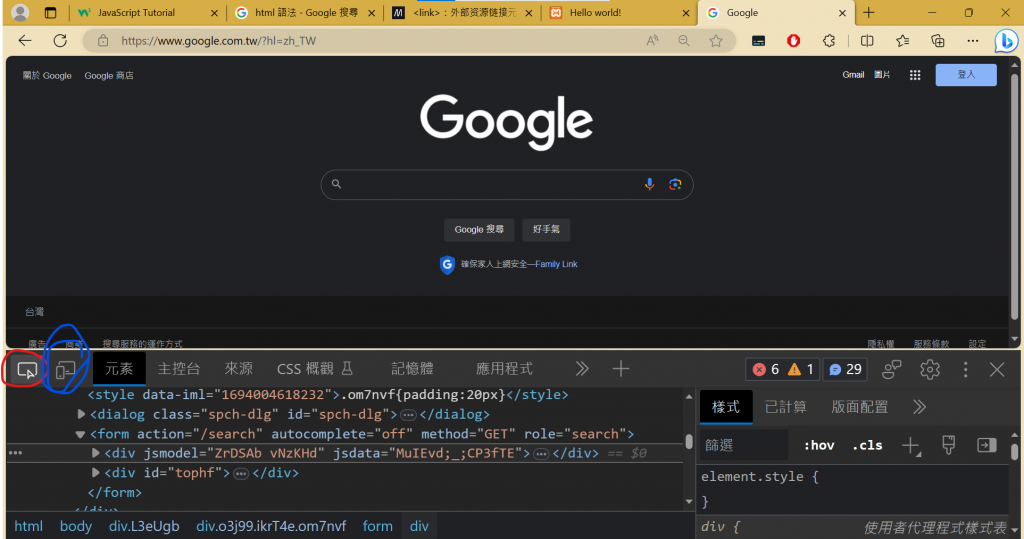Click the 好手氣 lucky button
The height and width of the screenshot is (539, 1024).
click(546, 229)
